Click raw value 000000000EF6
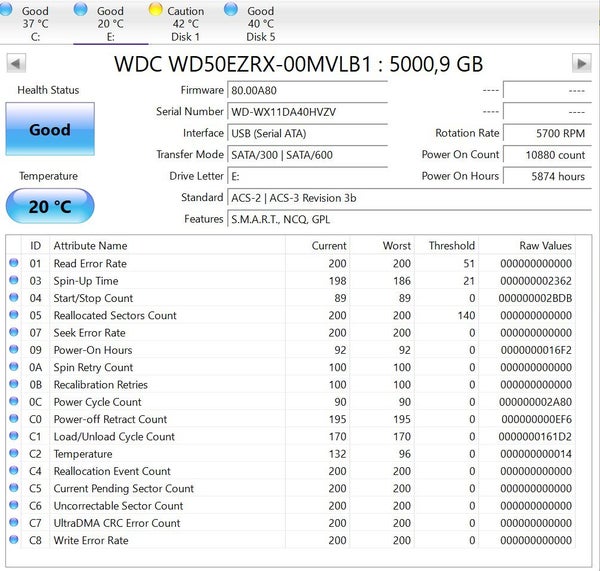600x571 pixels. [536, 419]
